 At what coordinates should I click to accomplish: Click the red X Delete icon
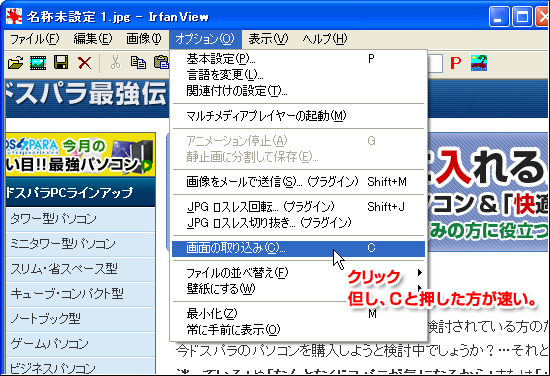(85, 63)
